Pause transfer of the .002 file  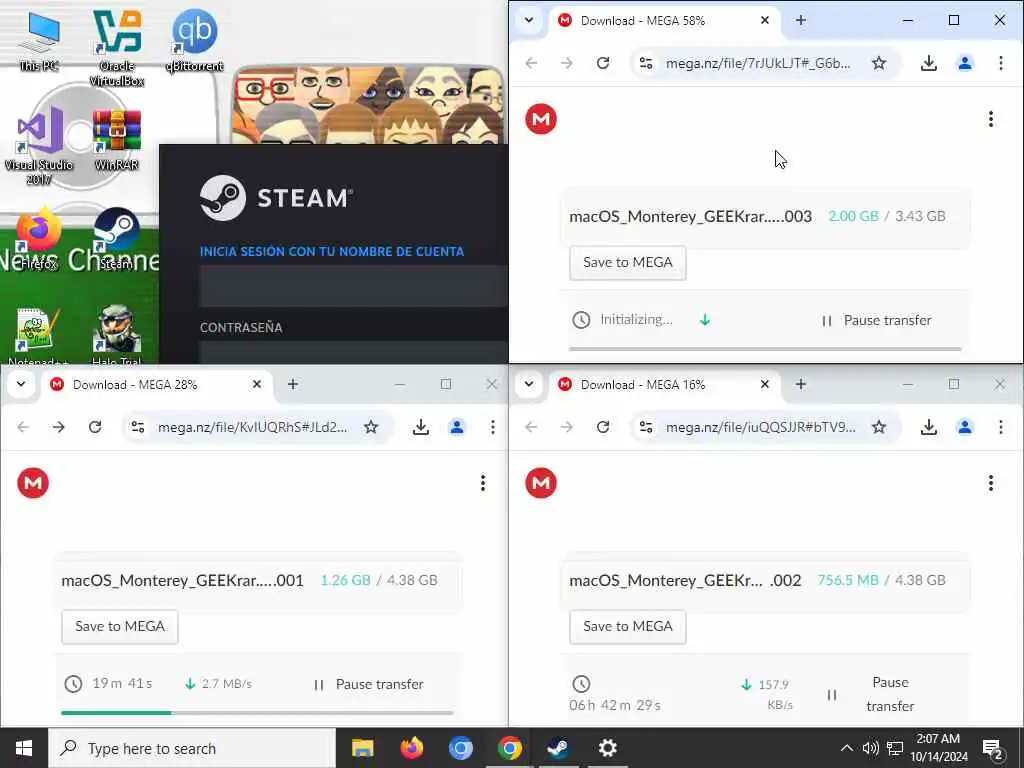point(871,694)
